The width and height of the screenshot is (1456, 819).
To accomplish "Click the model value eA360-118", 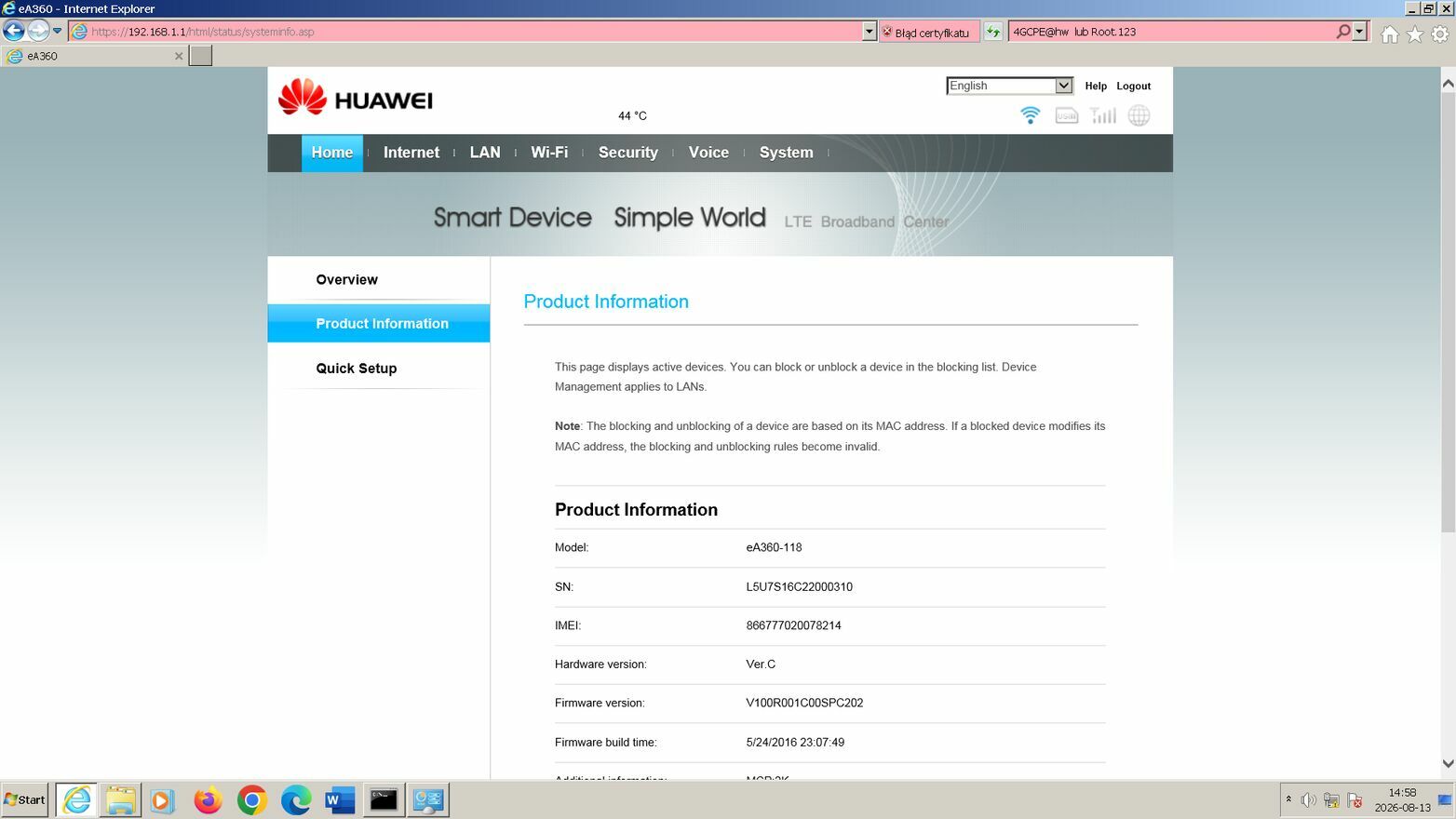I will 774,547.
